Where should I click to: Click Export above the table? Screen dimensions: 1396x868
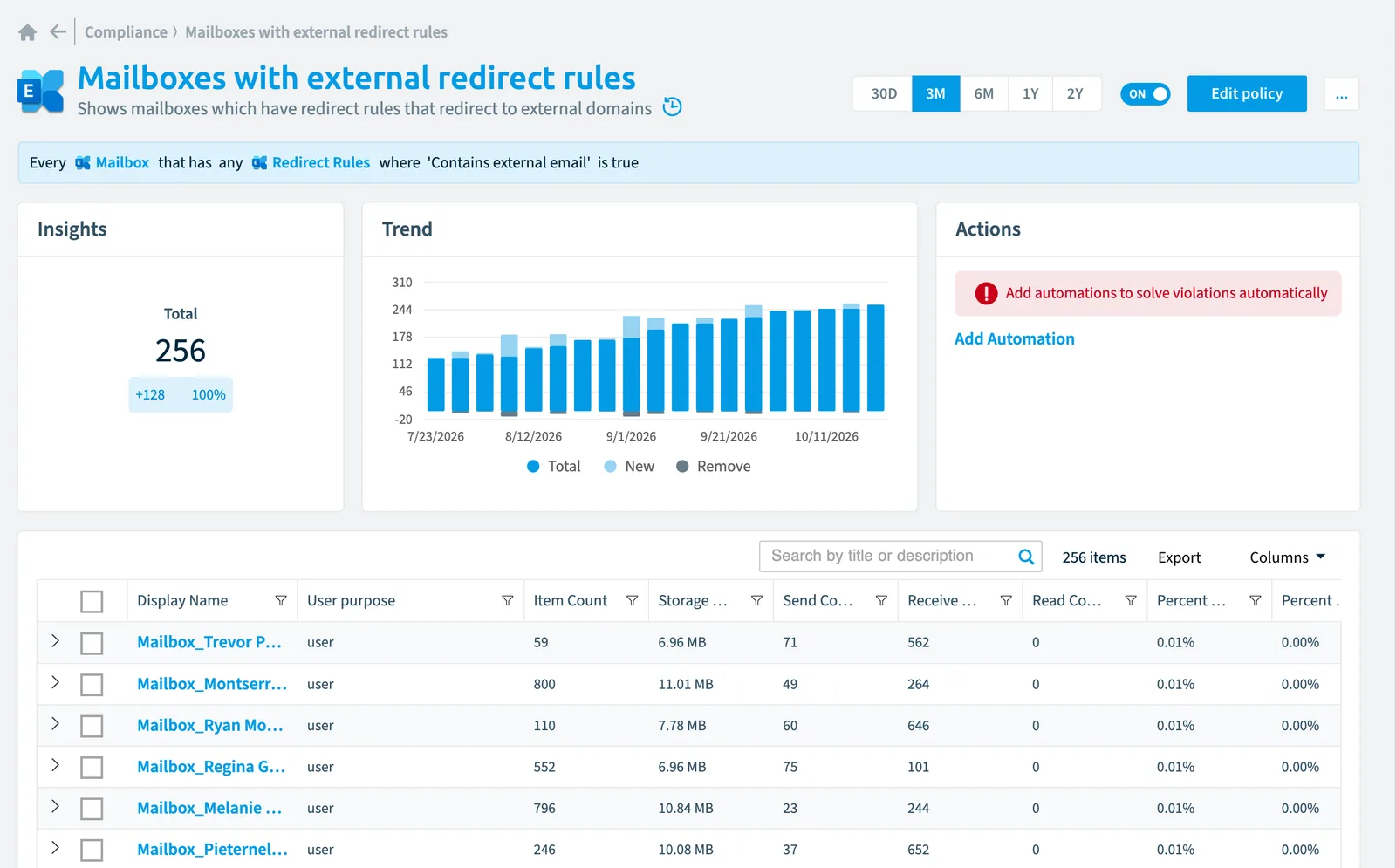point(1179,557)
